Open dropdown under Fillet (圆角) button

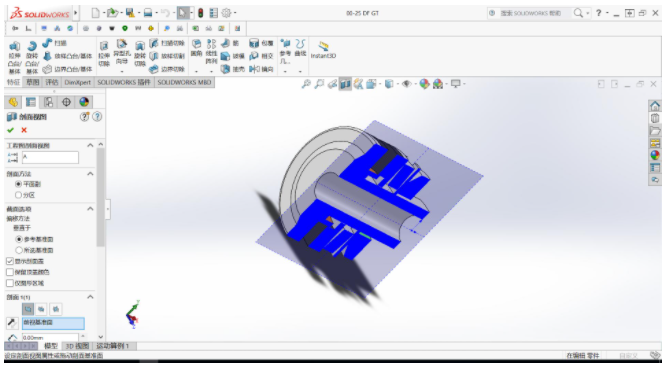pos(196,71)
